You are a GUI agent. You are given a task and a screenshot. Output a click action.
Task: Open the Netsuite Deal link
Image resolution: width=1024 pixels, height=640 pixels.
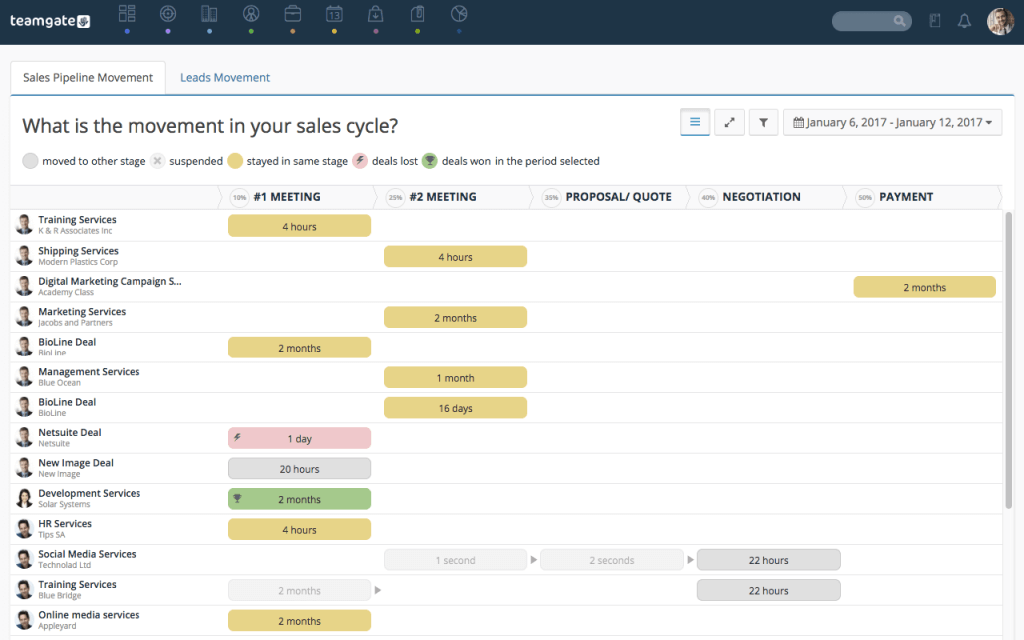coord(69,432)
